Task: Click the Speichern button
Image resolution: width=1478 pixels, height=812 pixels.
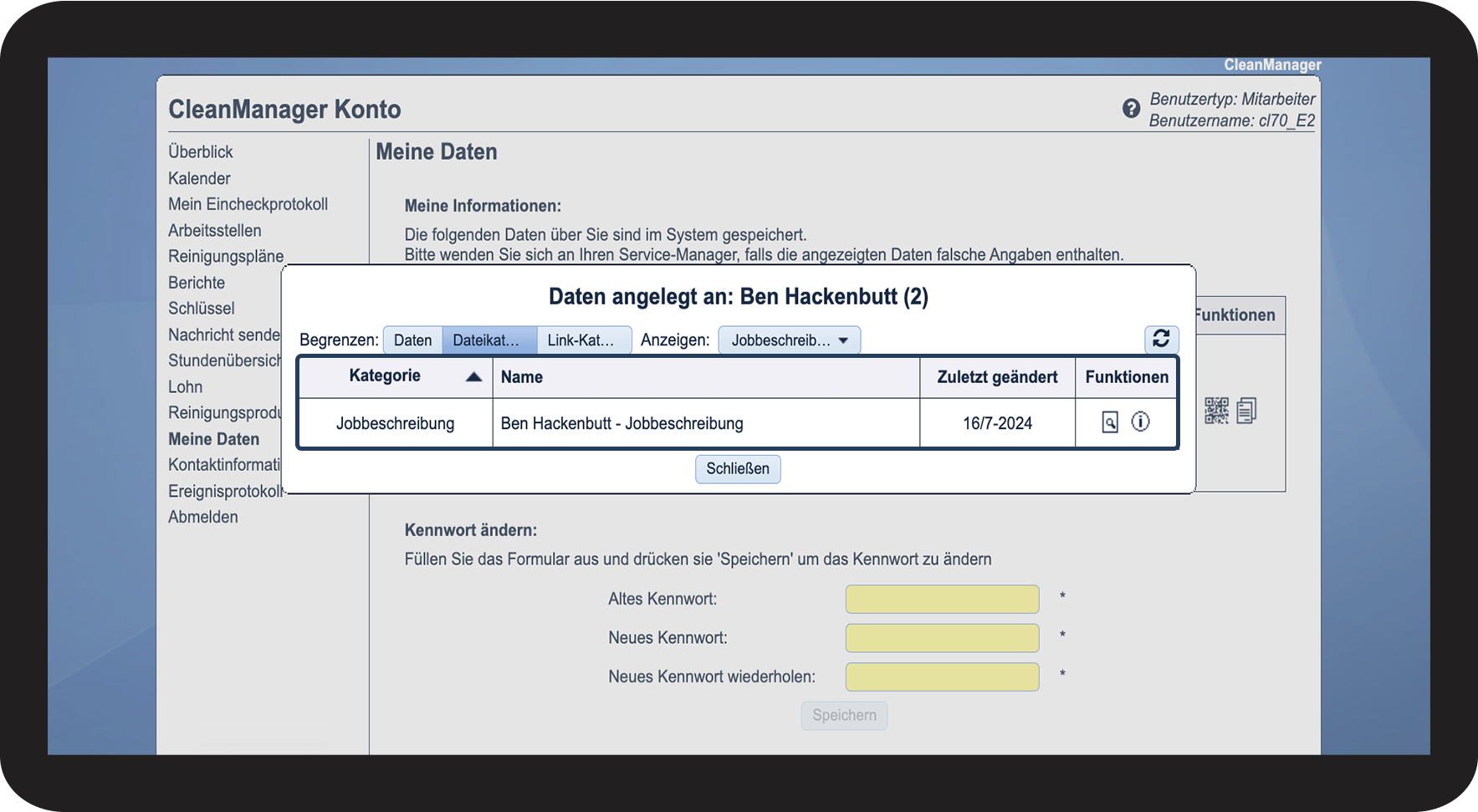Action: coord(844,716)
